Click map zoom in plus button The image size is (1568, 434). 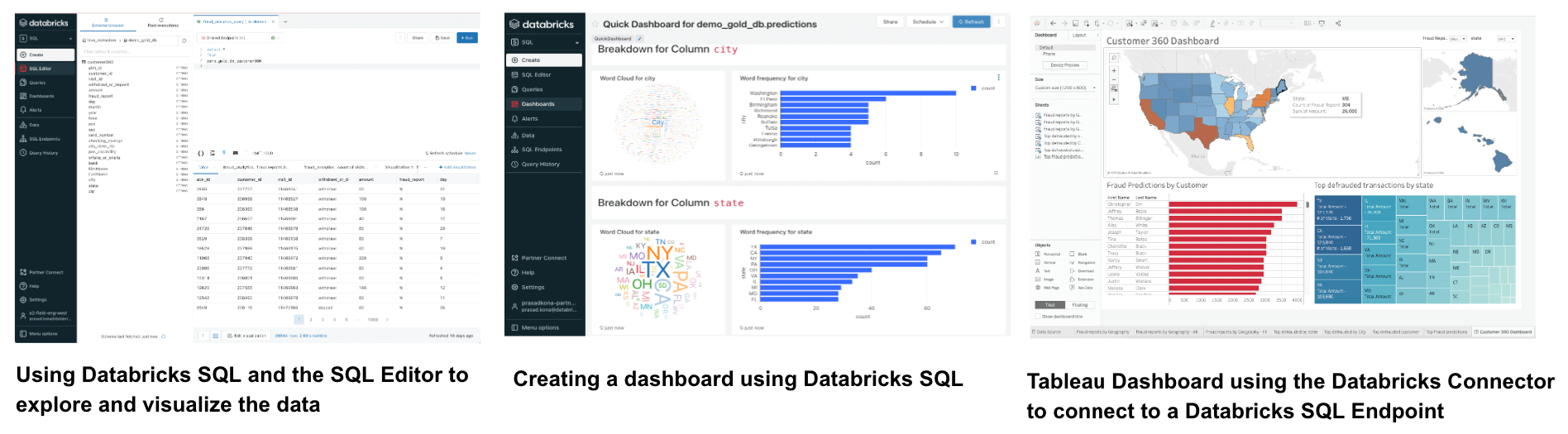(1114, 71)
